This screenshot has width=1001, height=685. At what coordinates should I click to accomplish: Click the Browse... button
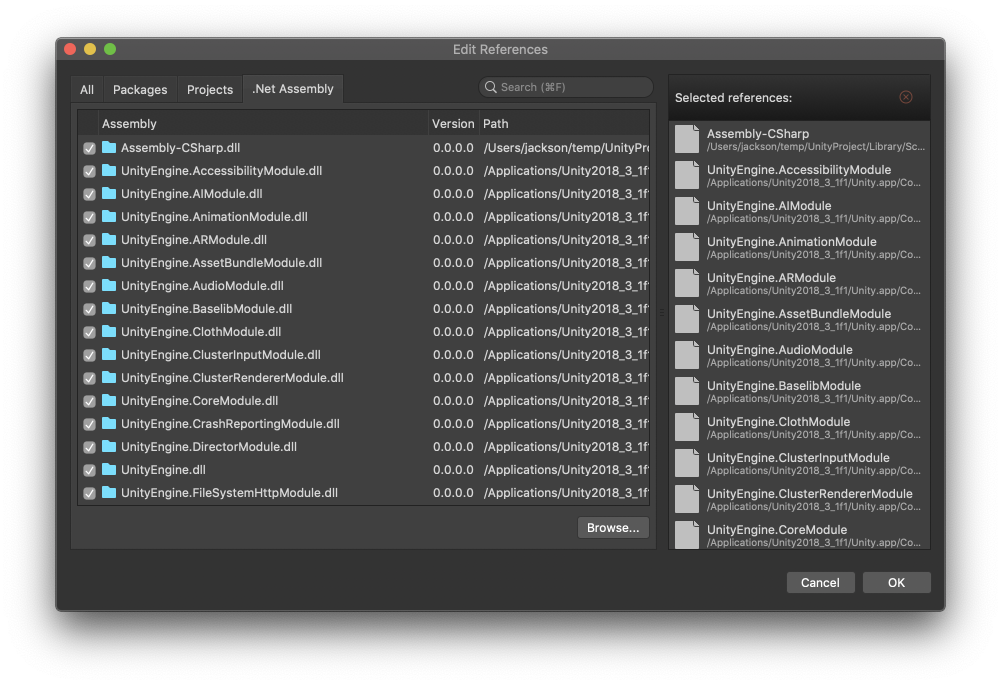click(613, 528)
